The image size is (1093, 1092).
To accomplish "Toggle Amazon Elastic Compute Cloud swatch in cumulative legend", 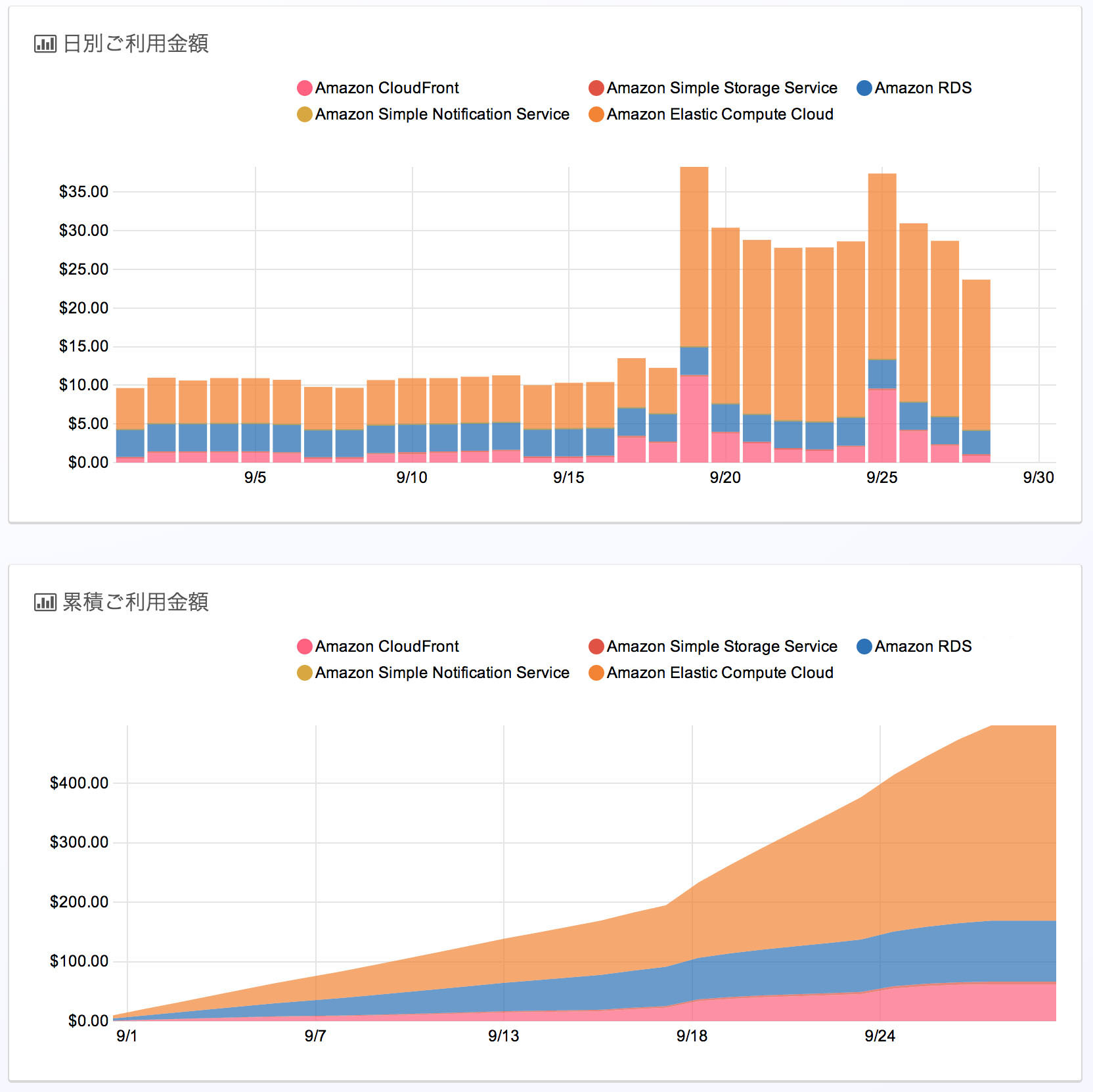I will (x=596, y=673).
